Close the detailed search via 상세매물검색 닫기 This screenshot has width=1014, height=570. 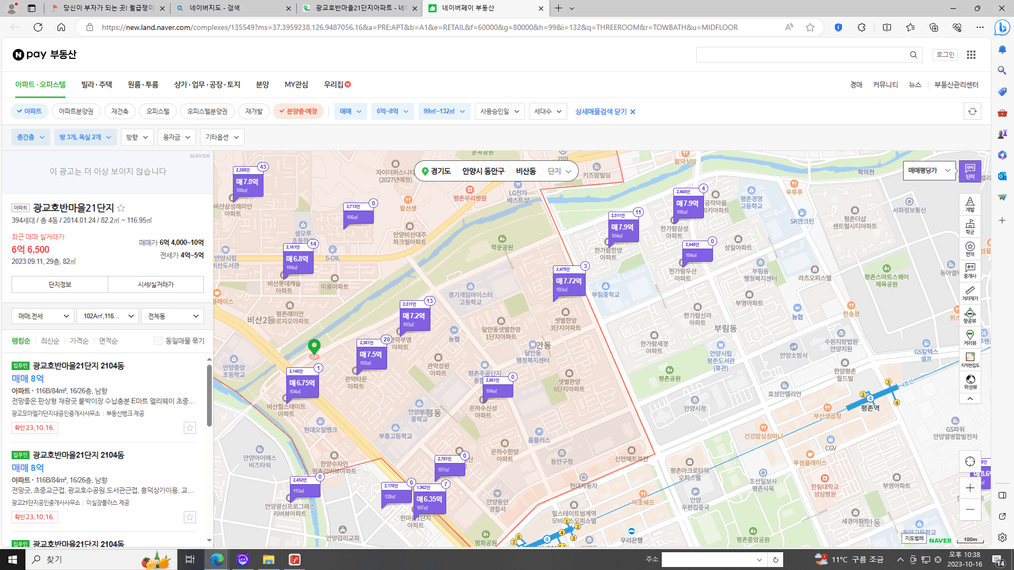tap(605, 111)
